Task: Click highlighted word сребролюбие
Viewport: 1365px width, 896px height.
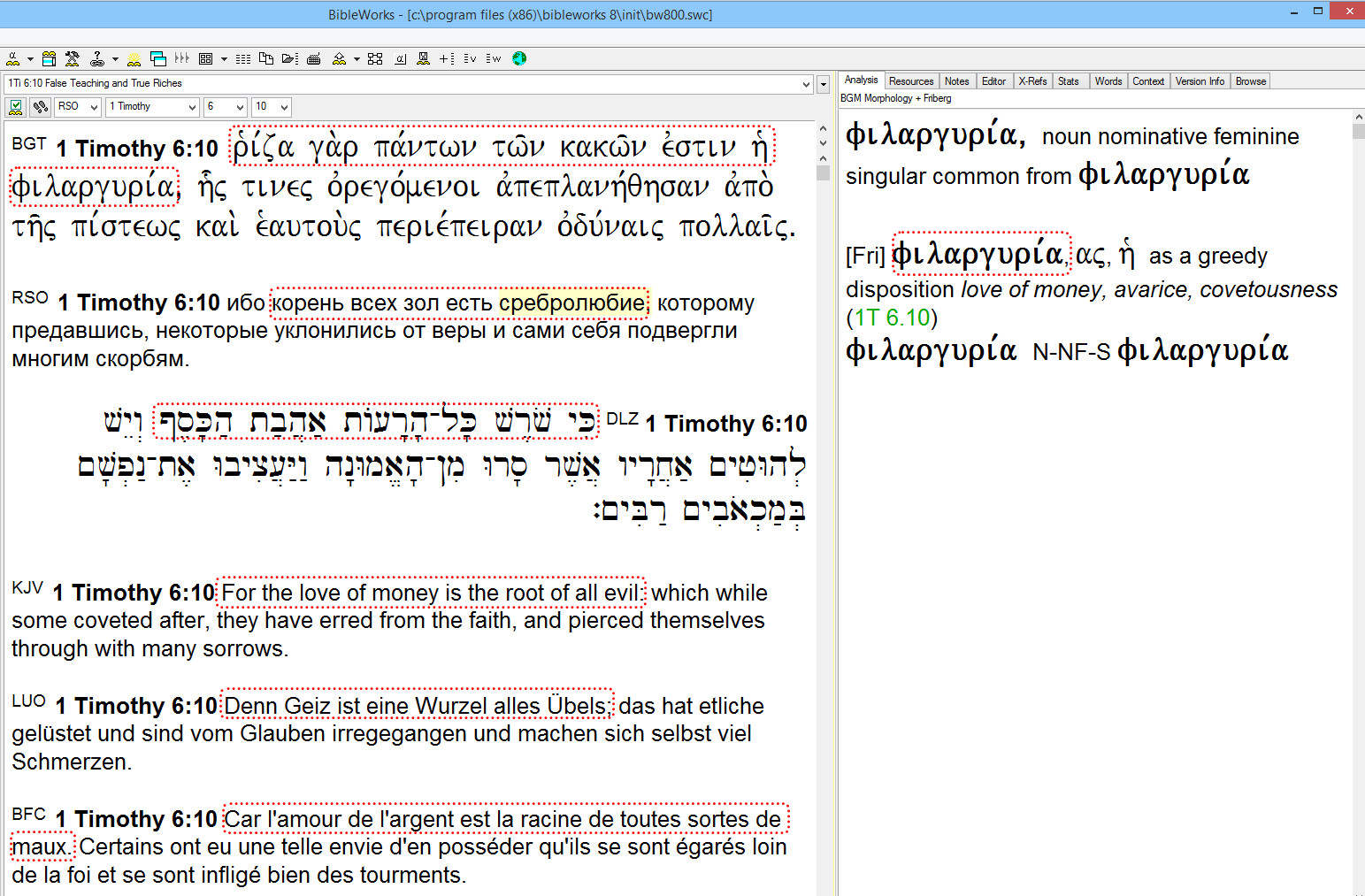Action: point(572,302)
